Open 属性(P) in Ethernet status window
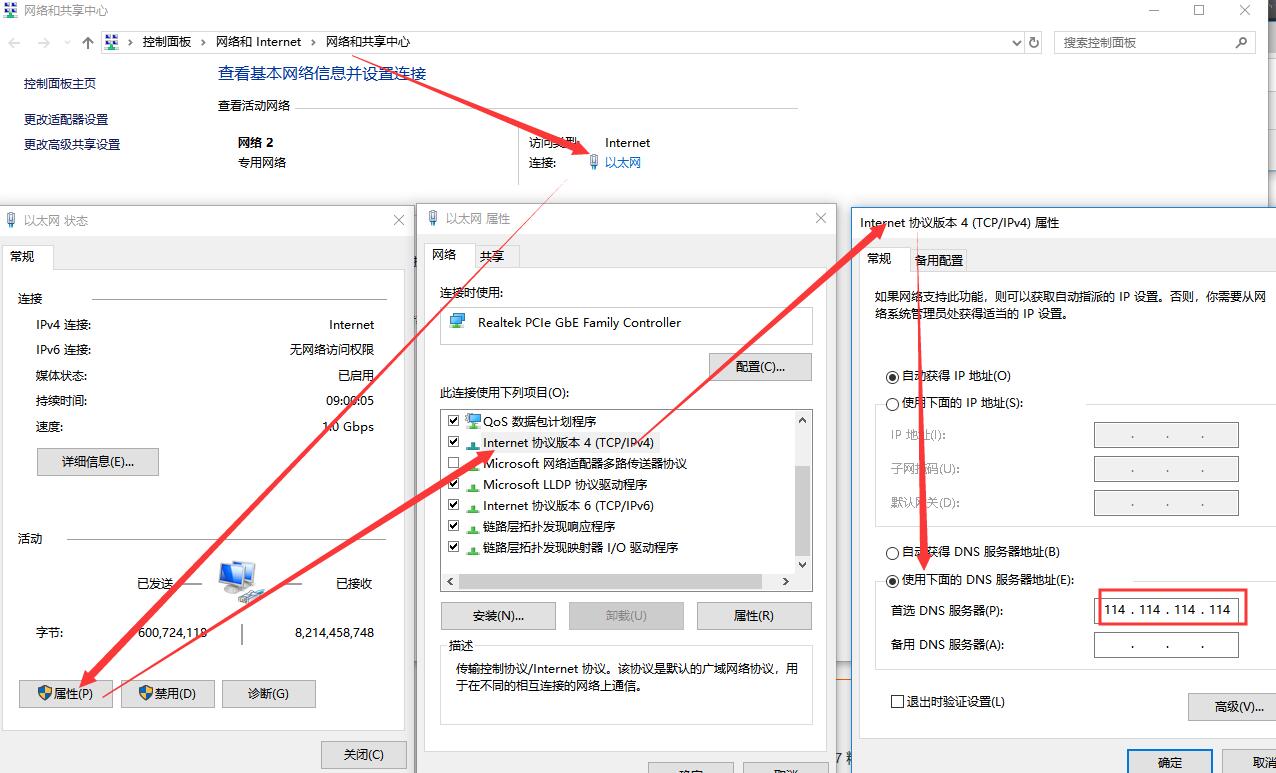This screenshot has height=773, width=1276. [x=66, y=694]
